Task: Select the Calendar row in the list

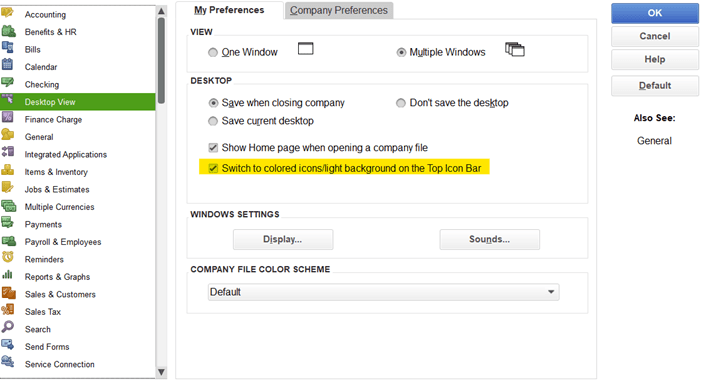Action: (77, 67)
